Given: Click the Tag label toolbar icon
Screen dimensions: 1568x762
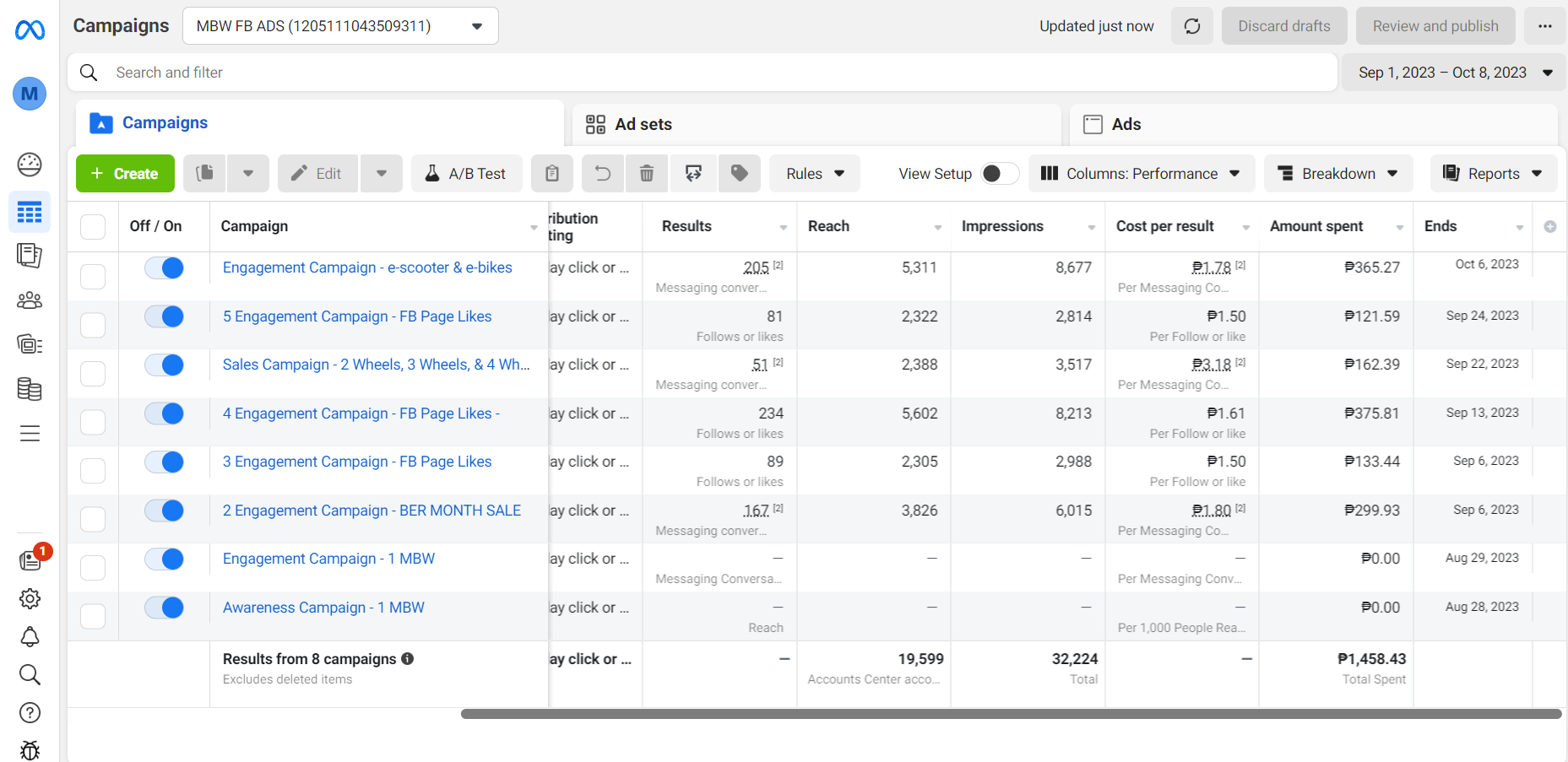Looking at the screenshot, I should pos(740,174).
